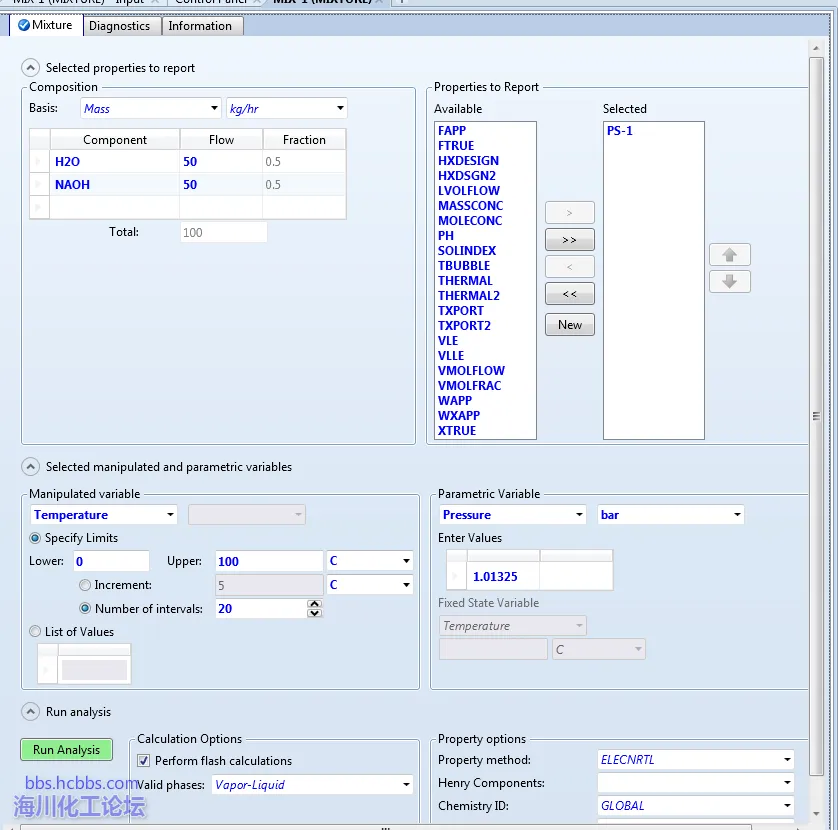Image resolution: width=838 pixels, height=830 pixels.
Task: Collapse the Run analysis section
Action: (x=31, y=712)
